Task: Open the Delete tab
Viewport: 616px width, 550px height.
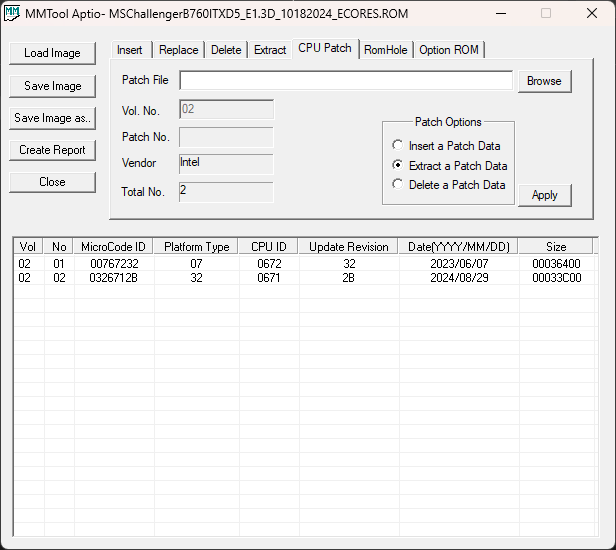Action: [226, 50]
